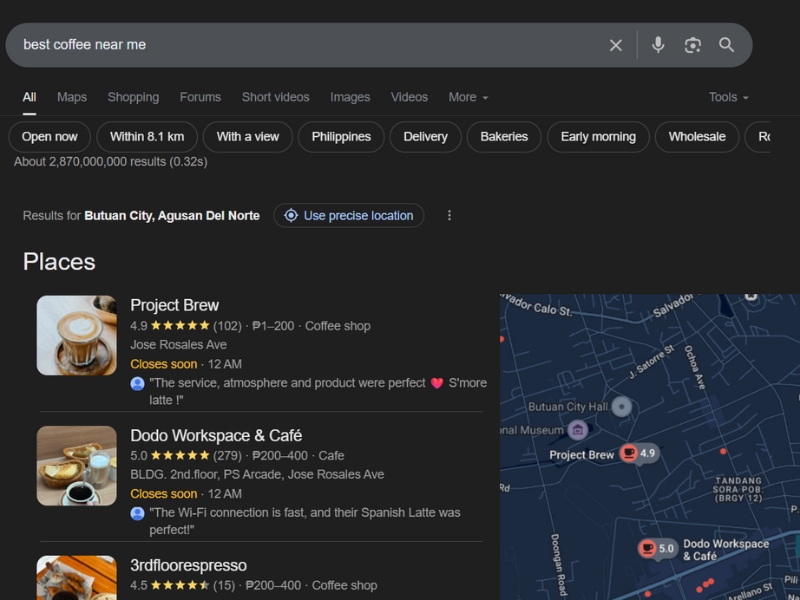Click the crosshair icon on Use precise location

pos(290,215)
